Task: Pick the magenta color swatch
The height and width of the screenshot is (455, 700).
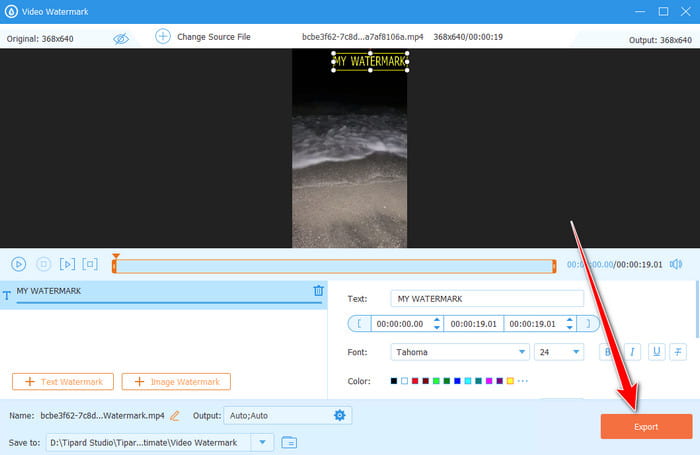Action: point(489,381)
